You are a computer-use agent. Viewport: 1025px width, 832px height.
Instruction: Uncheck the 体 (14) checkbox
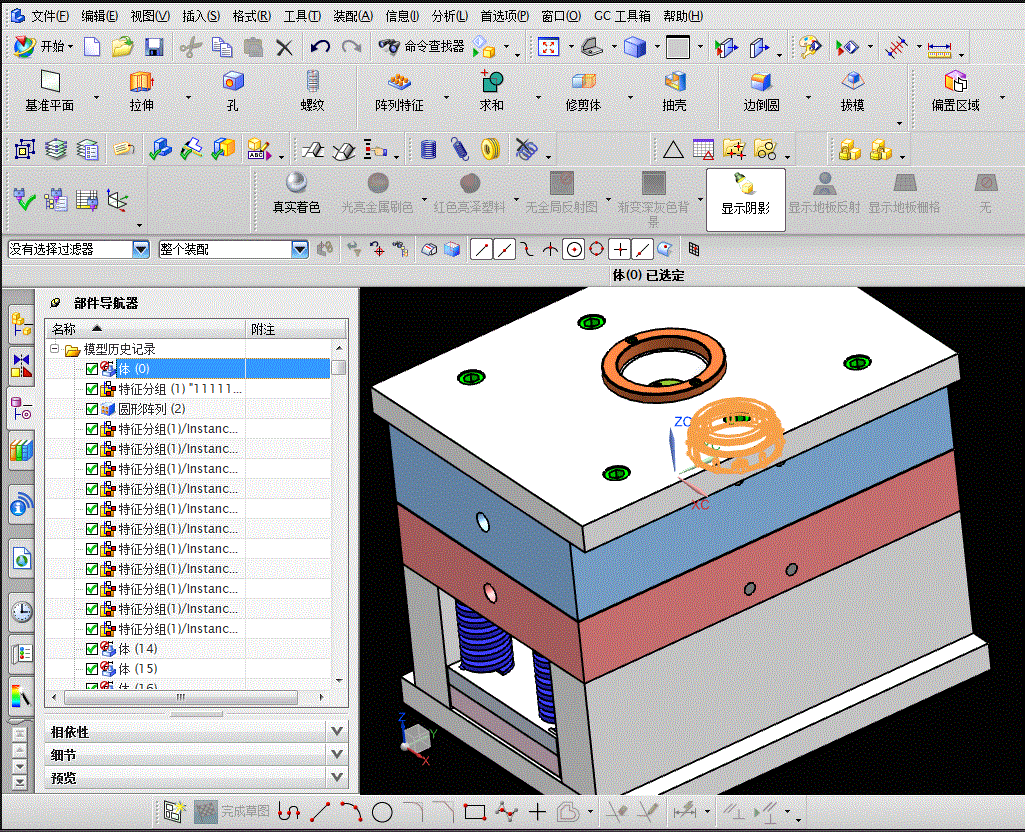92,649
